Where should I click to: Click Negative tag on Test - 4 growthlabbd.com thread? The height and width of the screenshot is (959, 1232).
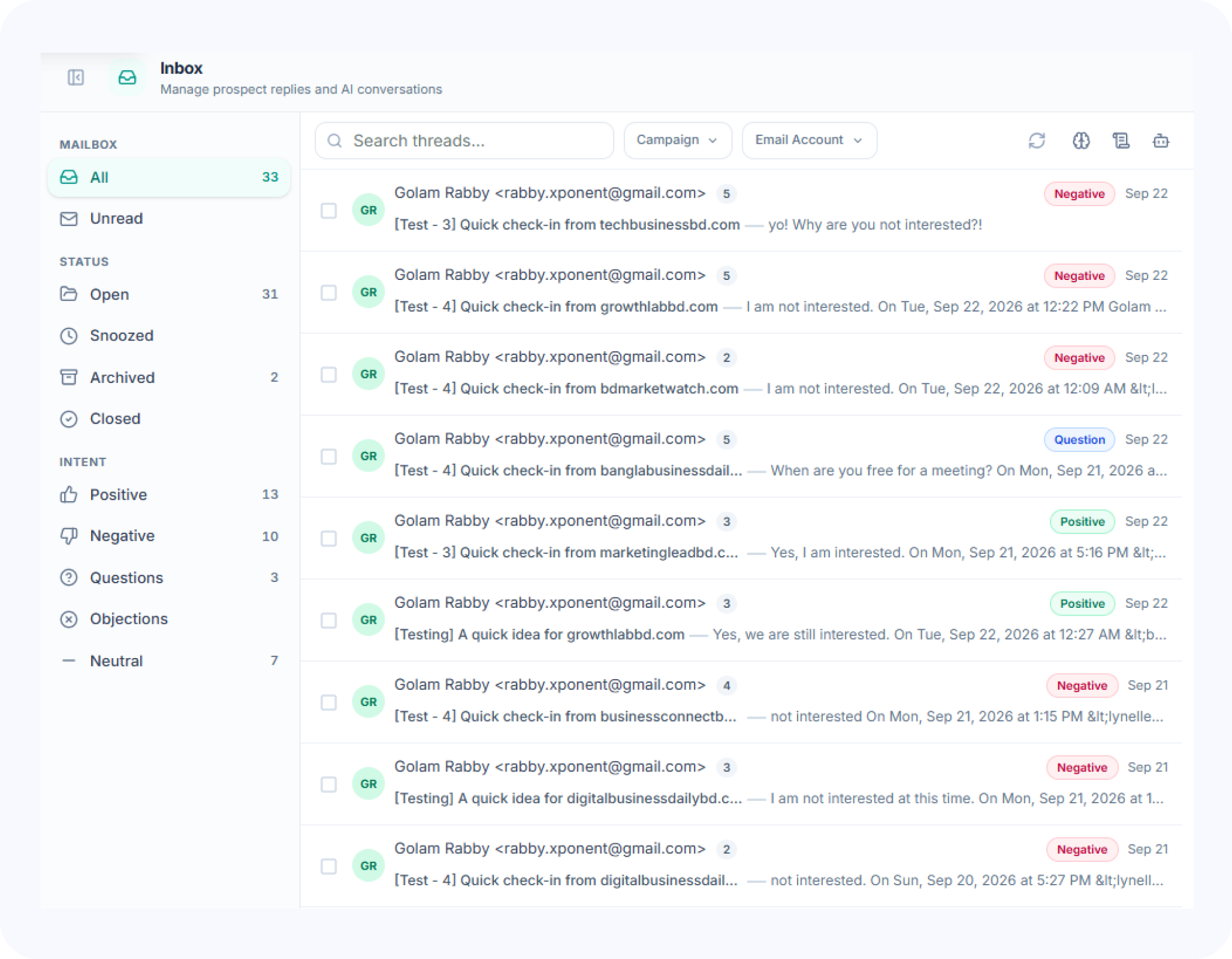(x=1079, y=276)
